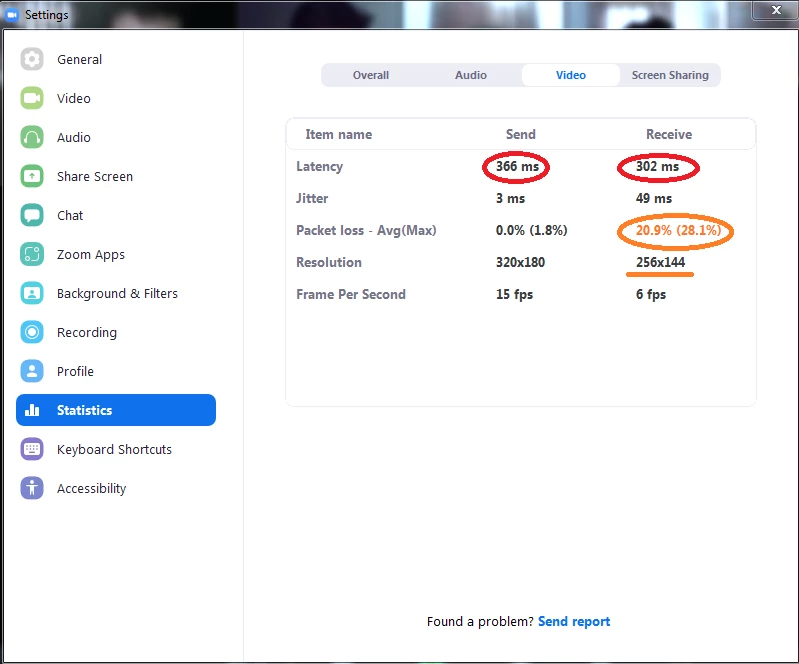Click the 320x180 send resolution value
This screenshot has width=799, height=664.
520,262
